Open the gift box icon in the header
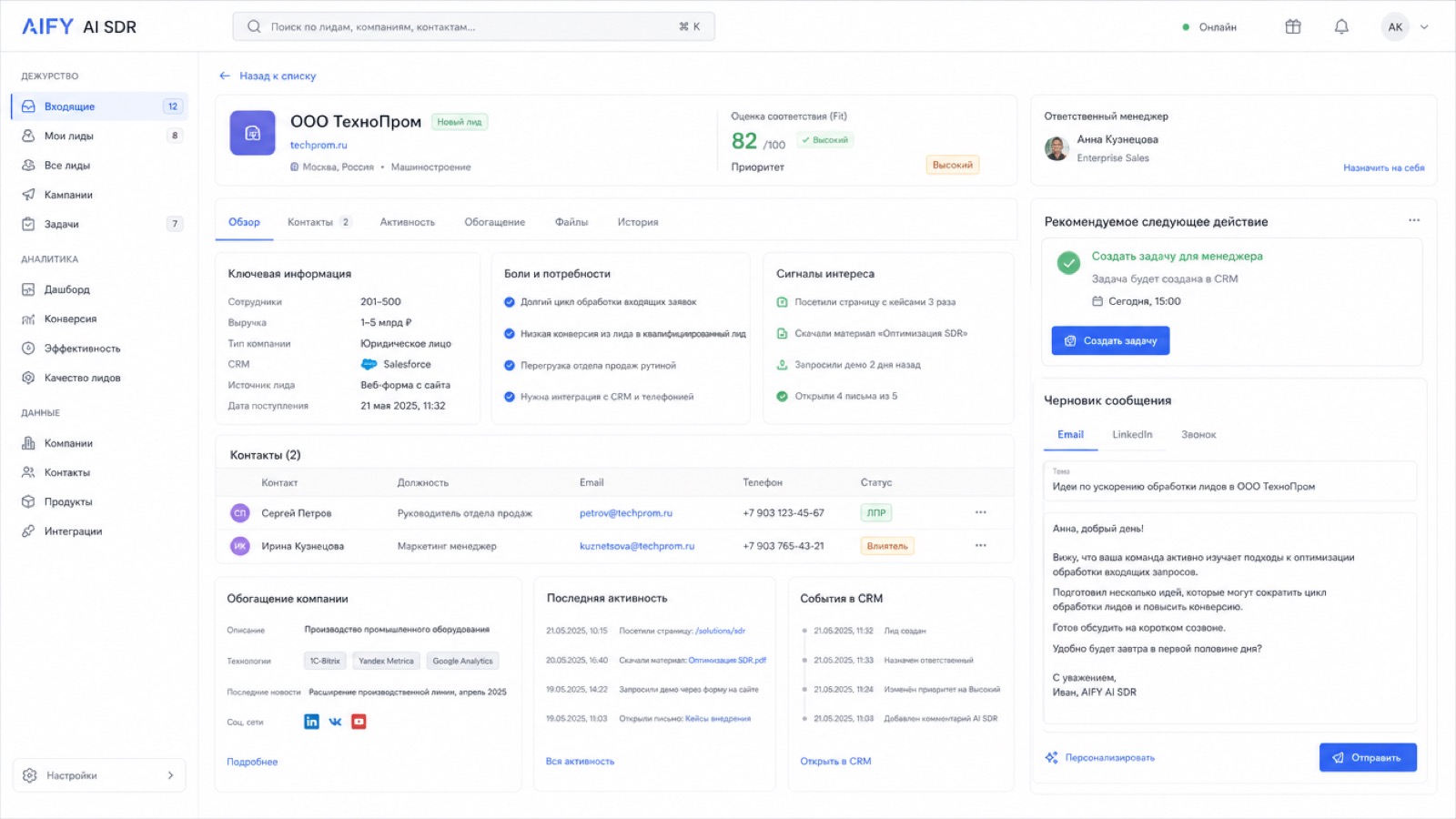 click(1292, 26)
